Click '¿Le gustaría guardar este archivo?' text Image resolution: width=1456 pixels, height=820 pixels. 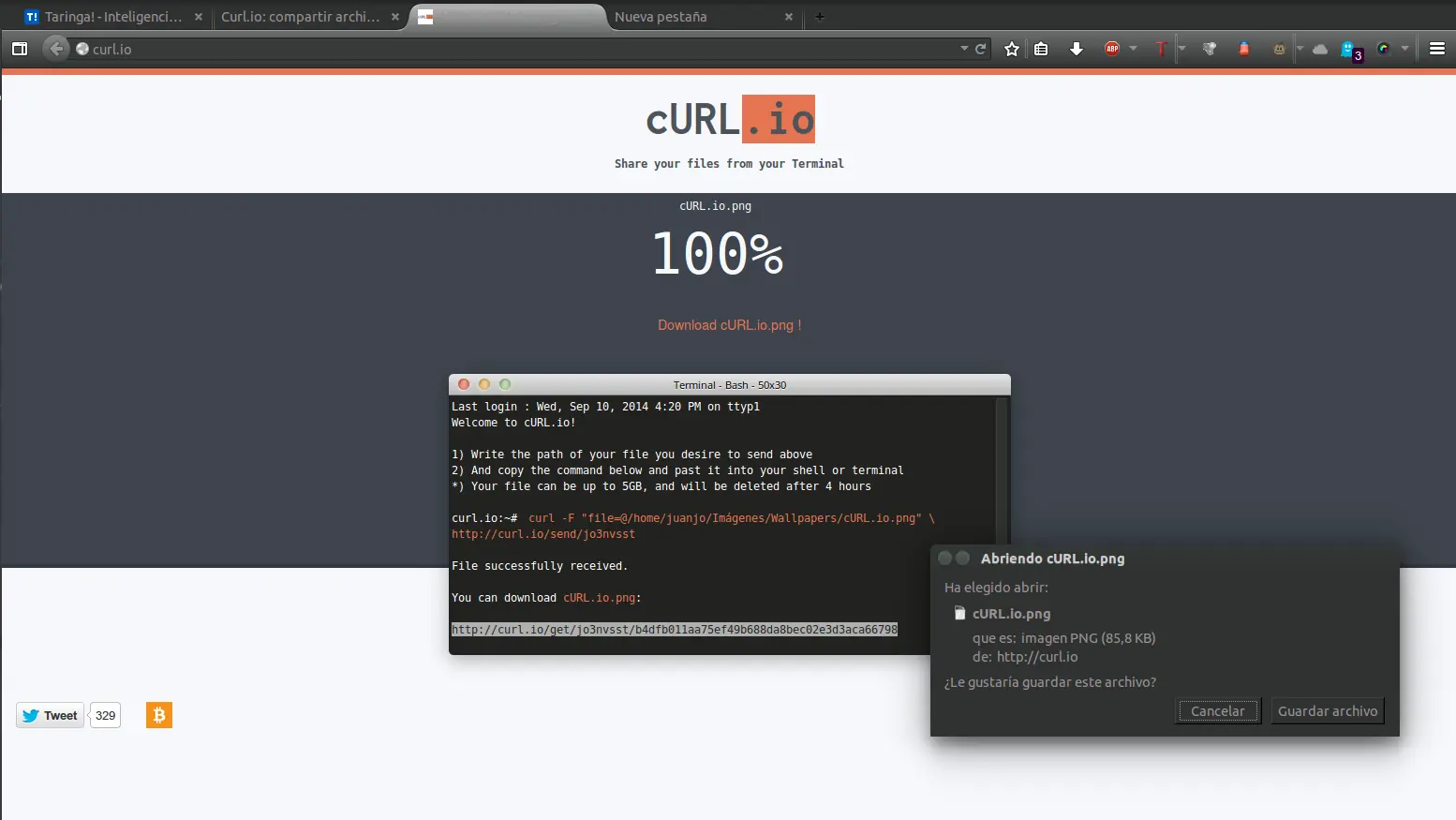tap(1050, 682)
